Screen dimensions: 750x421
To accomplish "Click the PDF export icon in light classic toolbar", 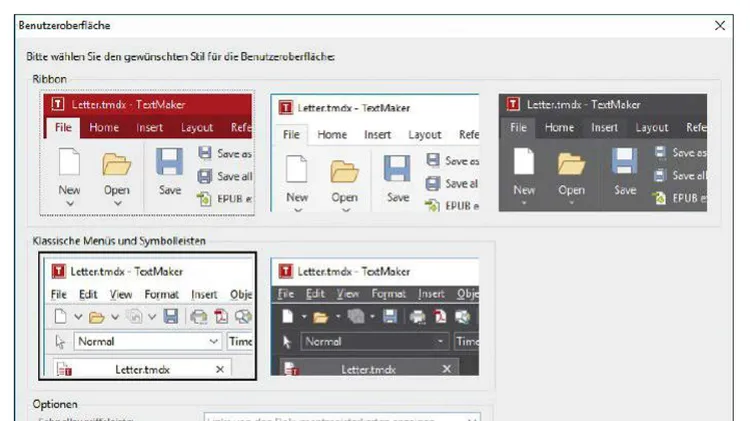I will 221,317.
